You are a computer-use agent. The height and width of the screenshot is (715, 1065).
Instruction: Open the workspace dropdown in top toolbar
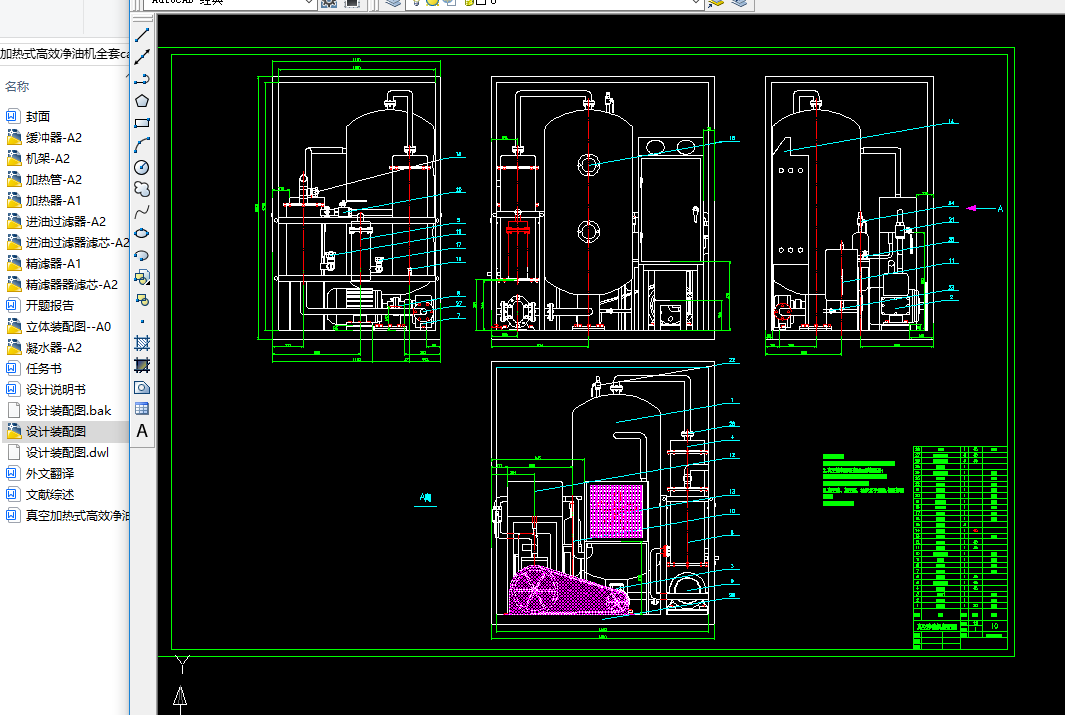click(x=308, y=3)
